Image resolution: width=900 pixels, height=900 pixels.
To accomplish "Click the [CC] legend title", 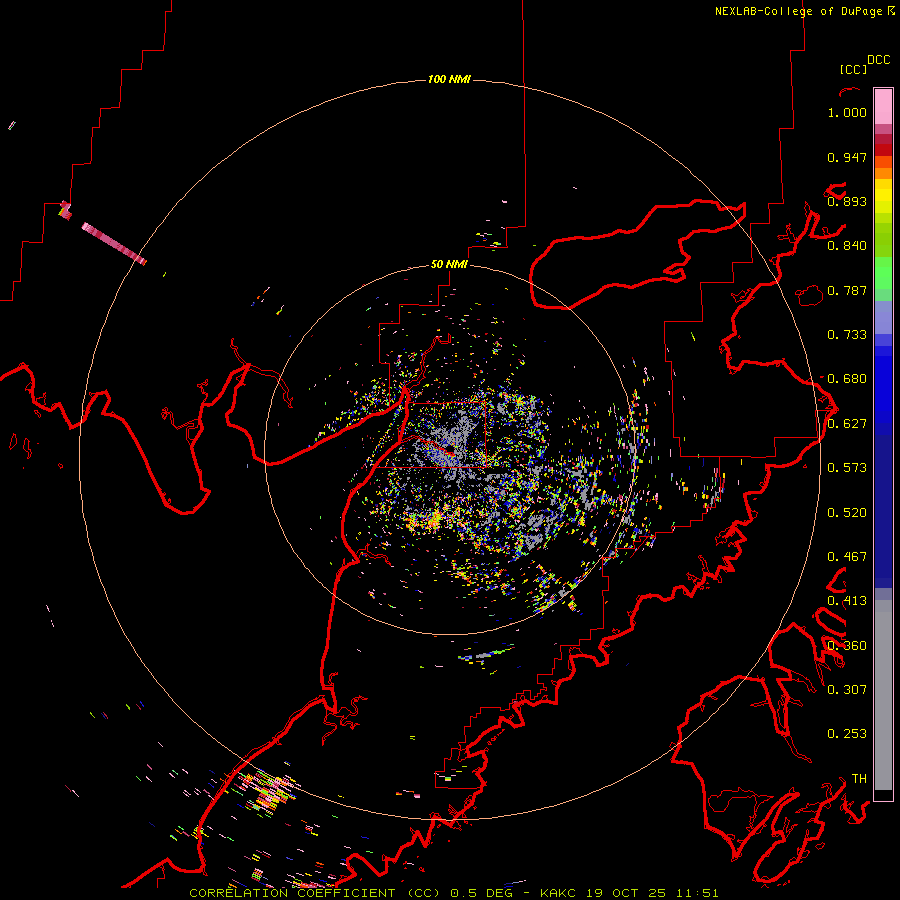I will 854,69.
